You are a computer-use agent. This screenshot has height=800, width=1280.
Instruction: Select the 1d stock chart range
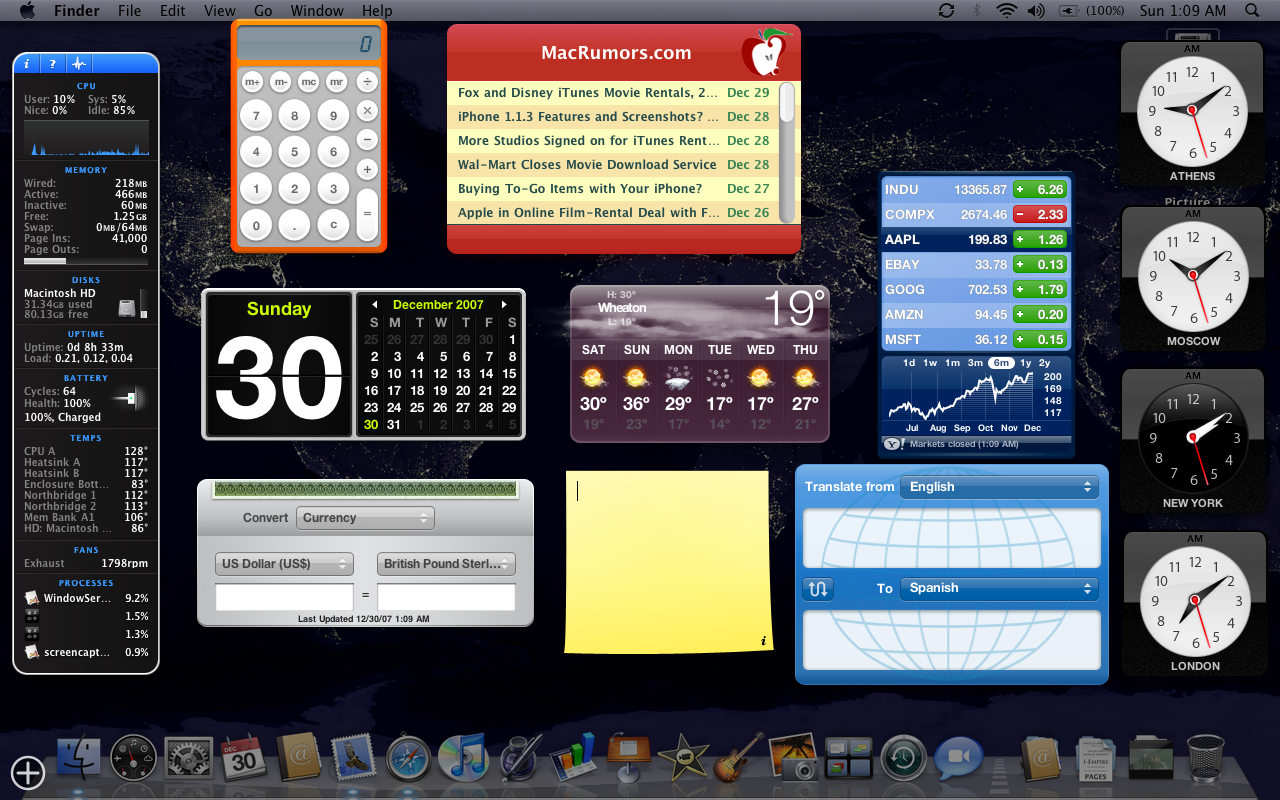[x=909, y=363]
